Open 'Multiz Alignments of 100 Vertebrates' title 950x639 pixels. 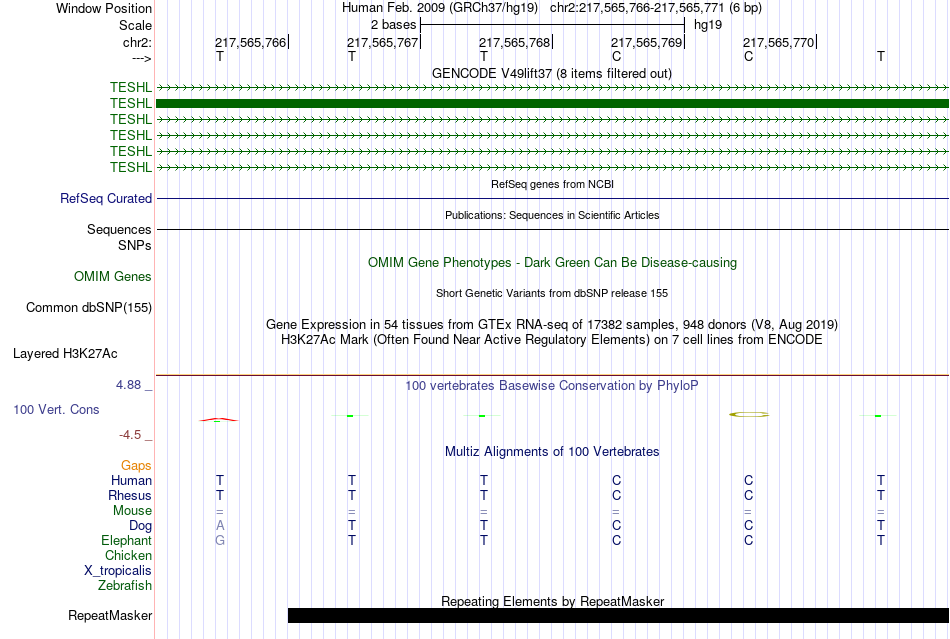[552, 451]
